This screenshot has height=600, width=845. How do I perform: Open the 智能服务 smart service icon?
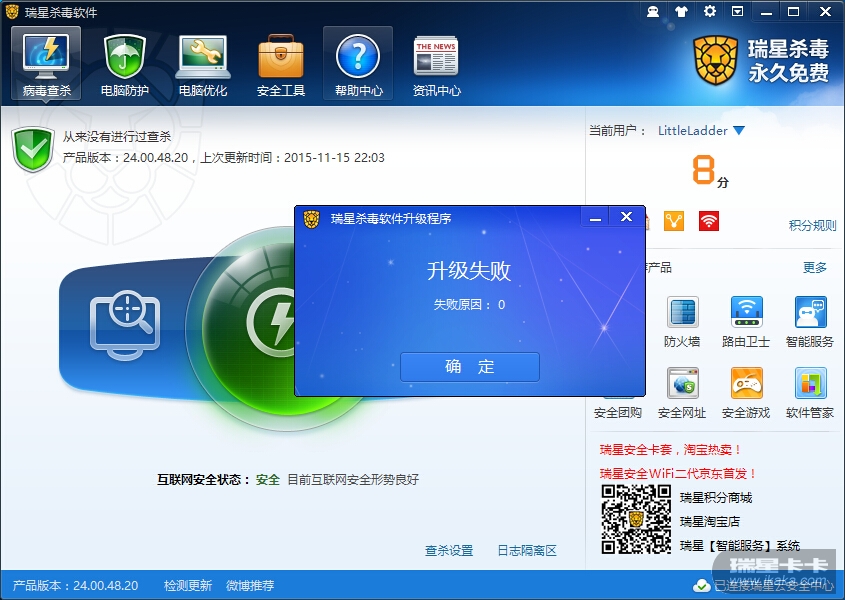pyautogui.click(x=810, y=312)
